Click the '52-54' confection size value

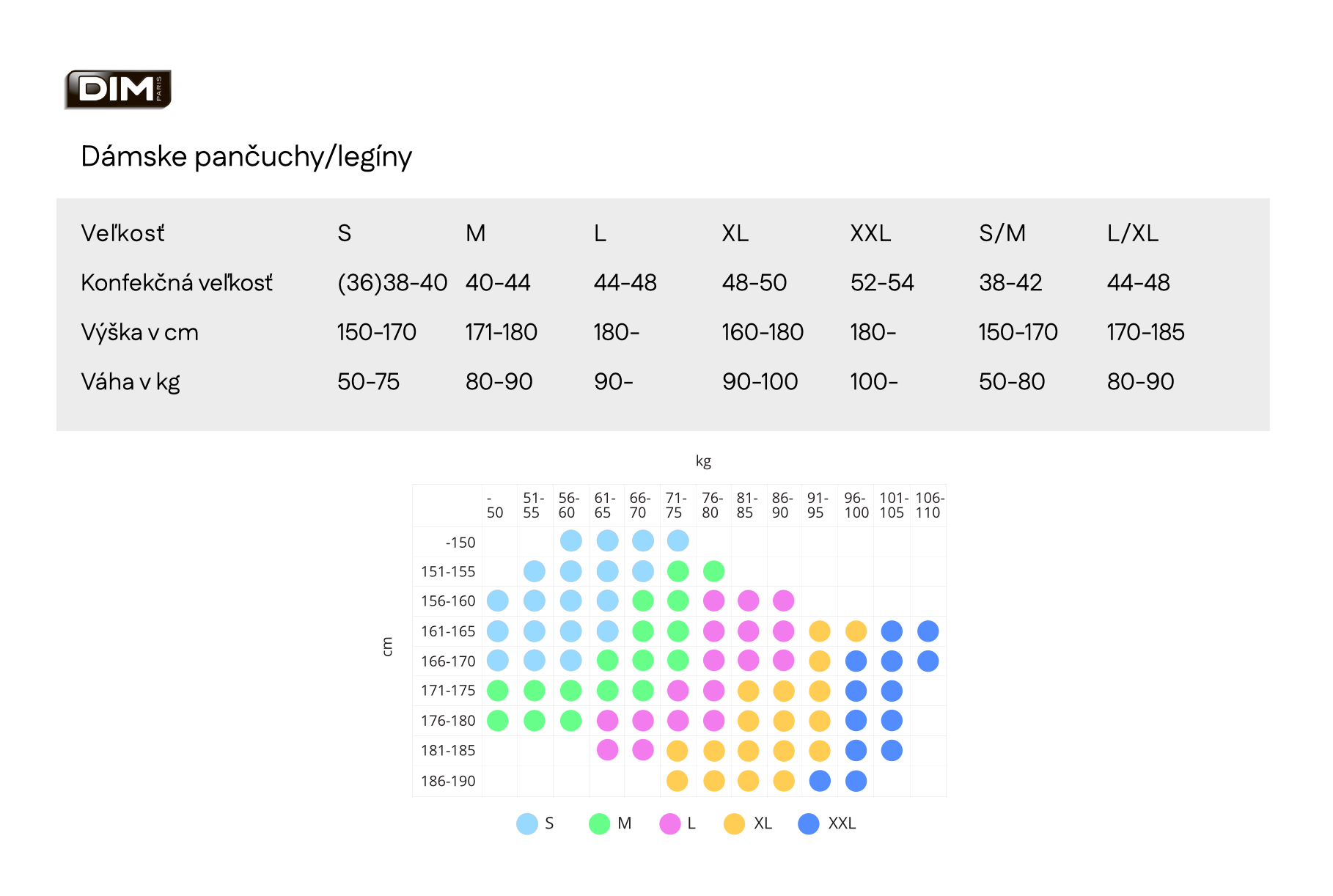tap(882, 282)
